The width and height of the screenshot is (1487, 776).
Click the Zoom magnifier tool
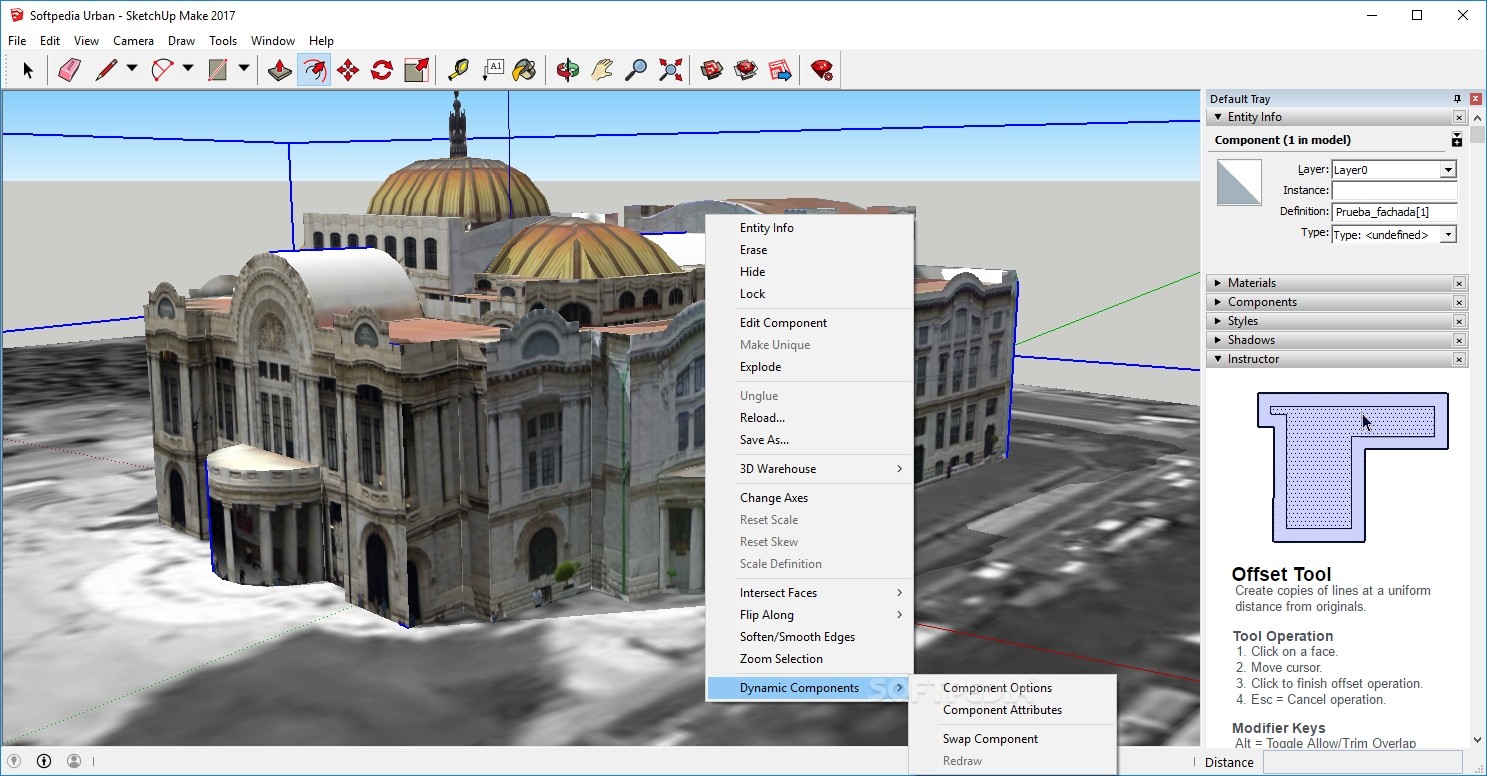(x=636, y=70)
